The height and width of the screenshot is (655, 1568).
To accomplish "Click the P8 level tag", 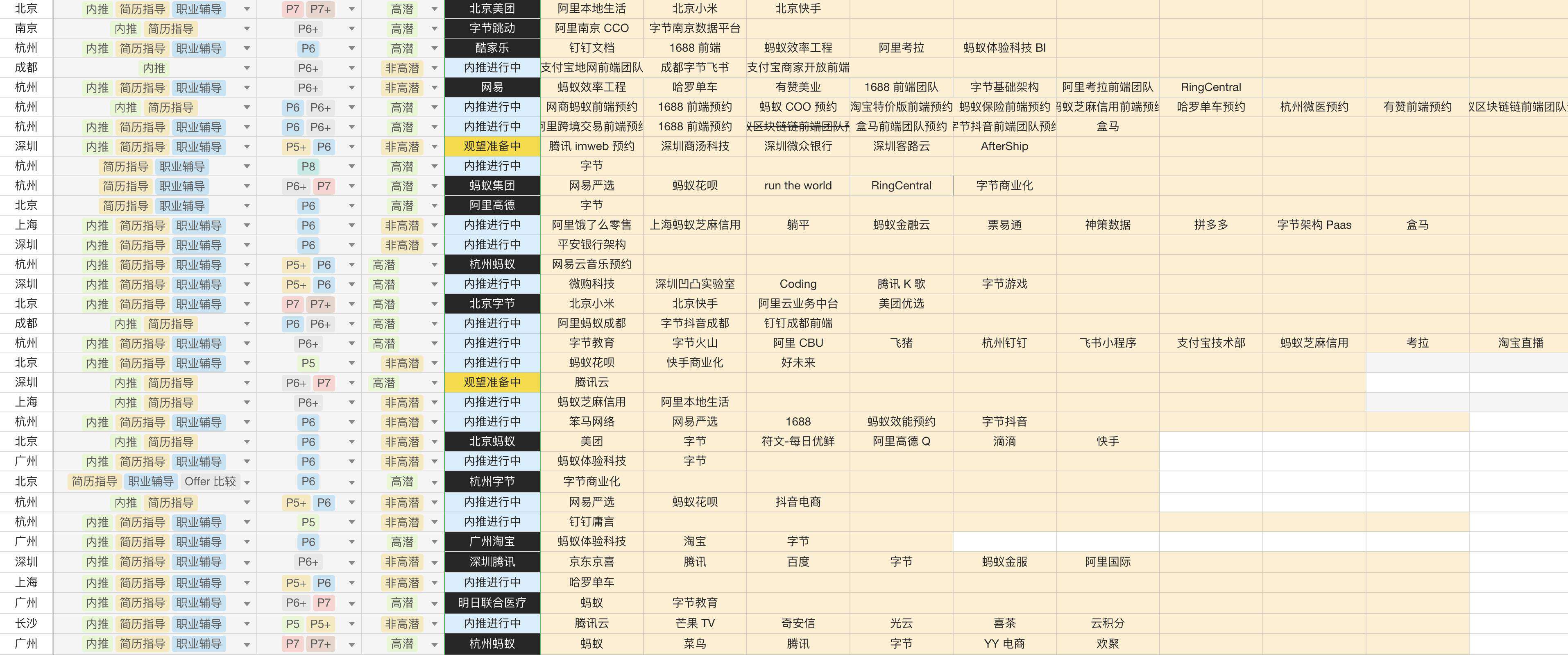I will click(308, 166).
